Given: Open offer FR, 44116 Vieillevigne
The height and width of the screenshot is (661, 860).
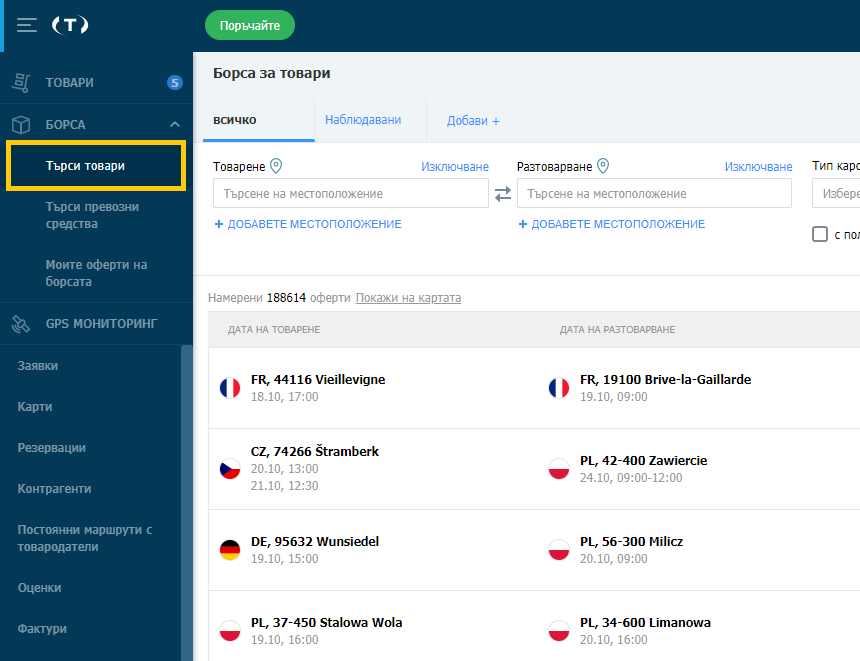Looking at the screenshot, I should (318, 380).
